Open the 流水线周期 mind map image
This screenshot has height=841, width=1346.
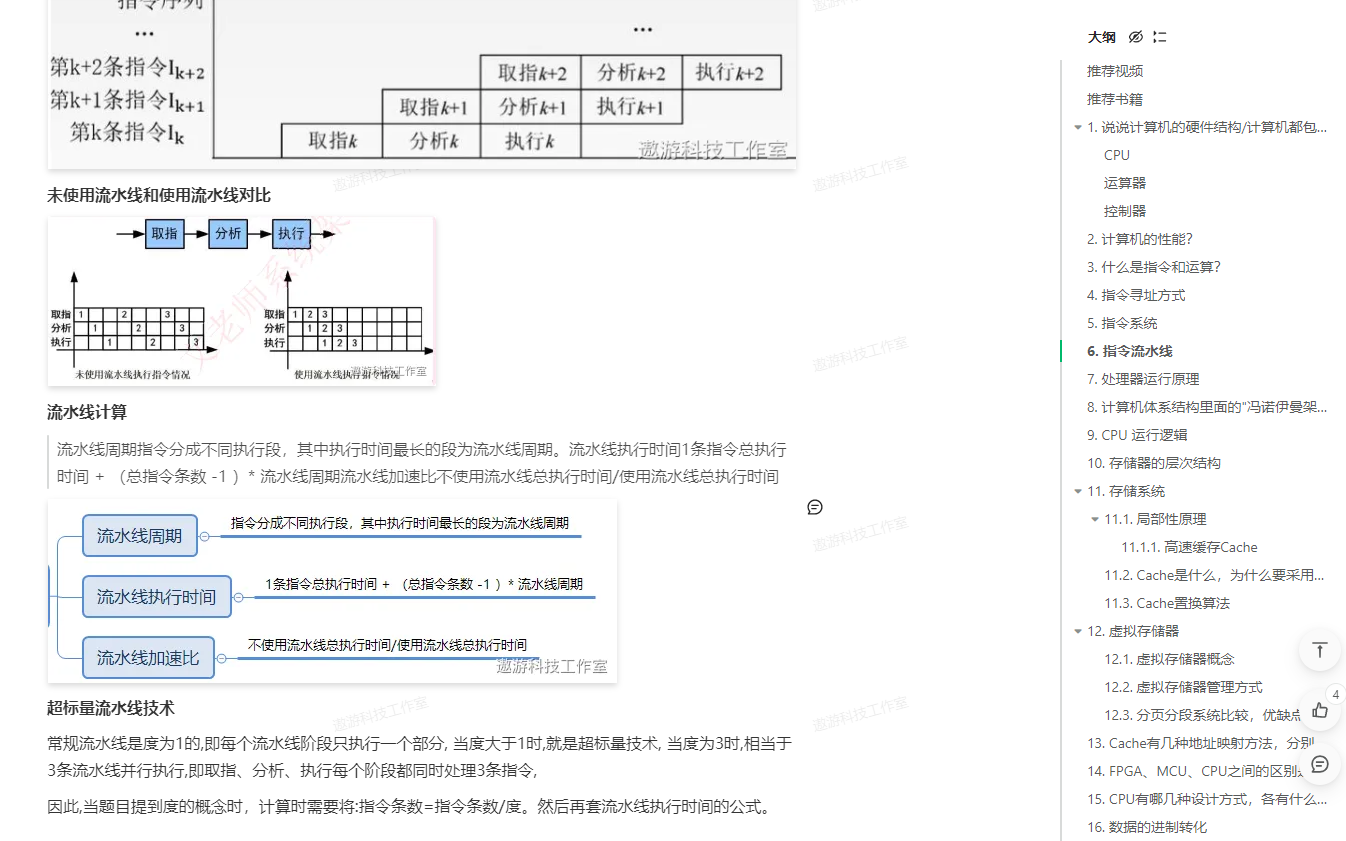click(x=332, y=591)
